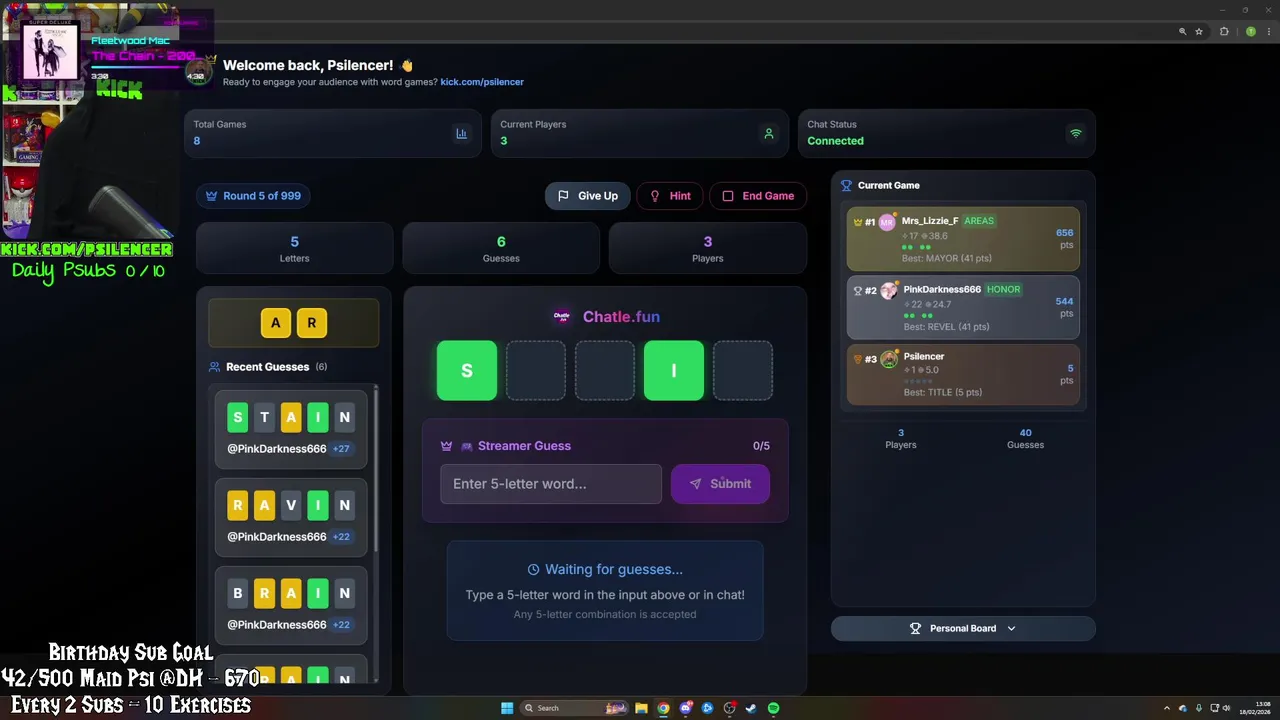Open the STAIN guess card

tap(291, 429)
